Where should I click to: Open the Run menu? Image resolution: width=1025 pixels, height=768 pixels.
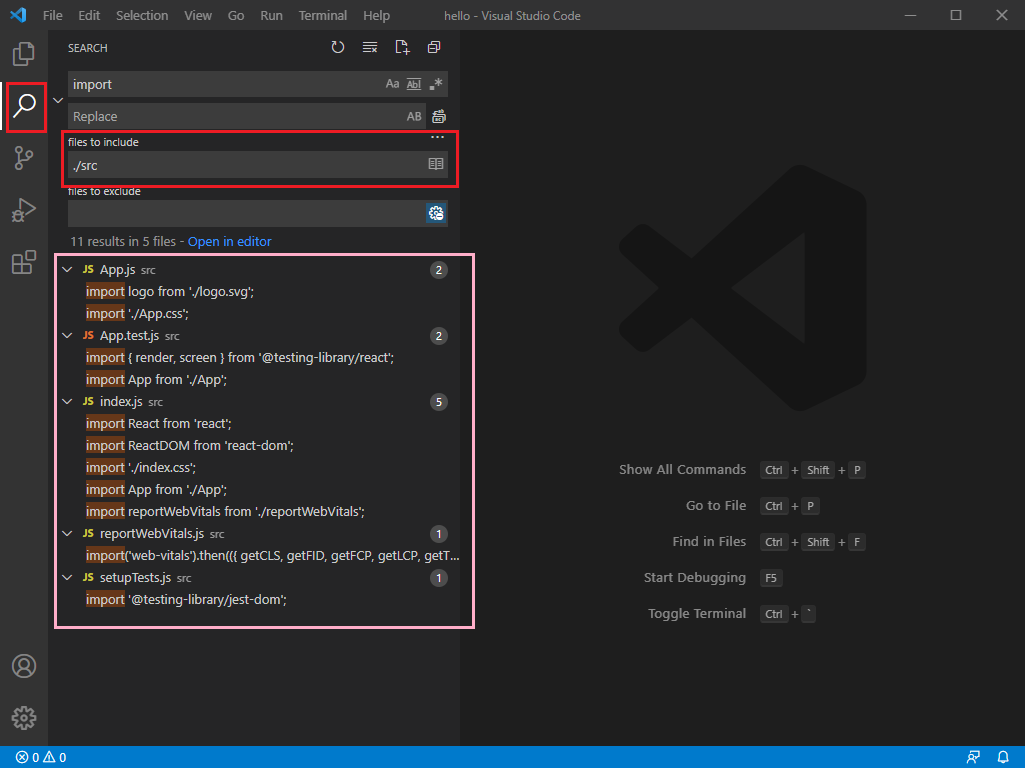point(271,15)
